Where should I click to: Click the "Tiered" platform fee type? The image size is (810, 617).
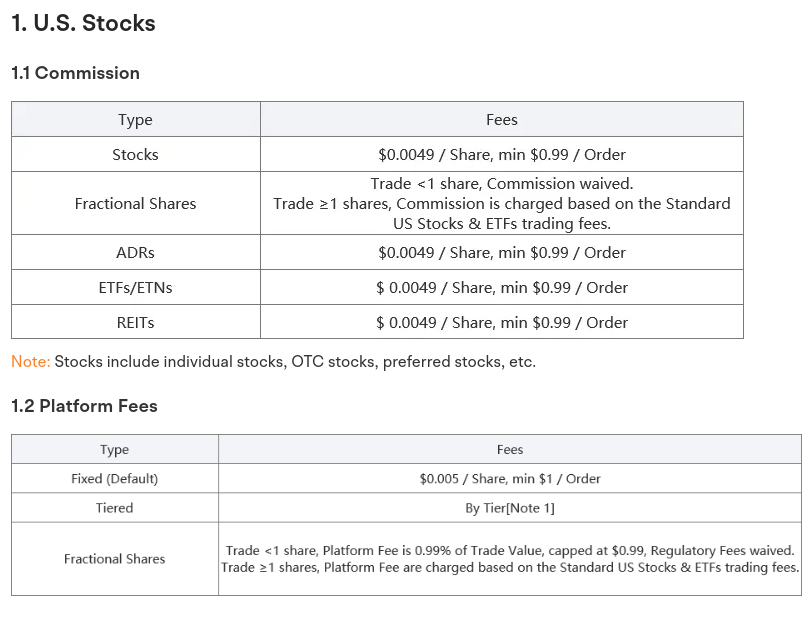114,508
